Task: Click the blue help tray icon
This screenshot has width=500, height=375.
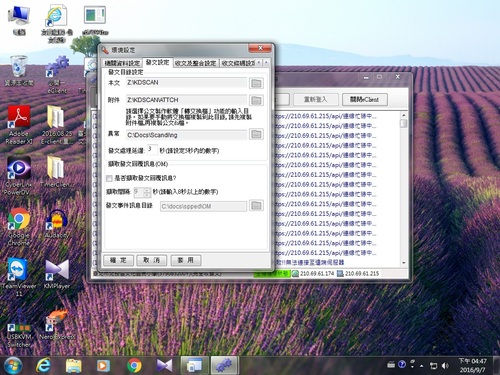Action: [402, 365]
